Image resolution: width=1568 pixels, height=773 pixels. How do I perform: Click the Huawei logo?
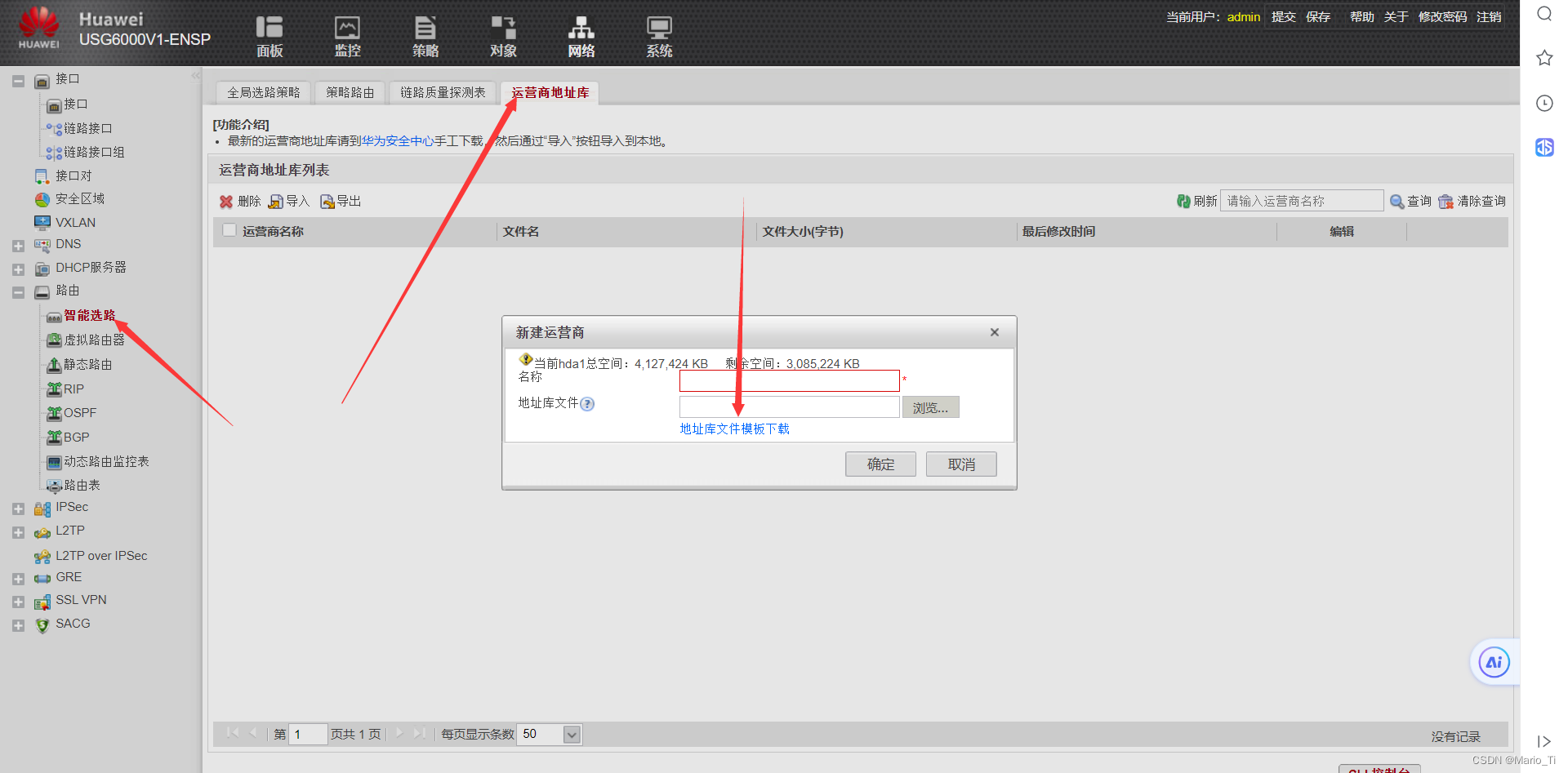(39, 29)
